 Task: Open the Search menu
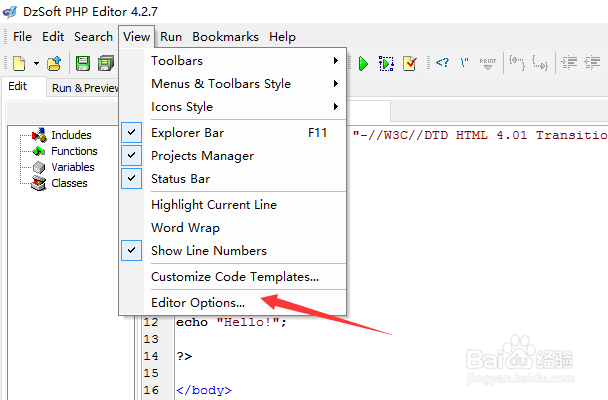point(93,37)
